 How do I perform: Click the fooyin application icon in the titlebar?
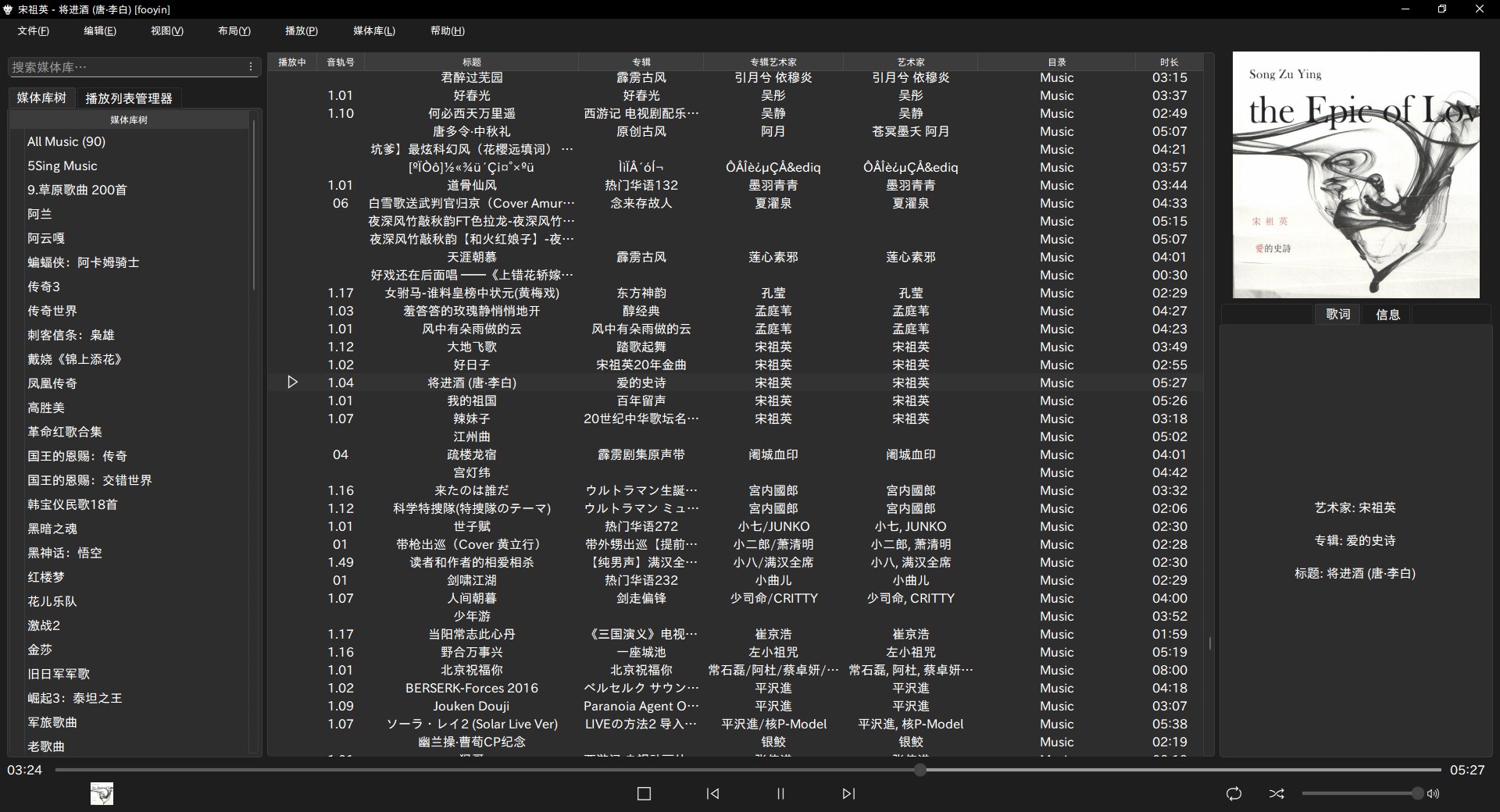9,9
